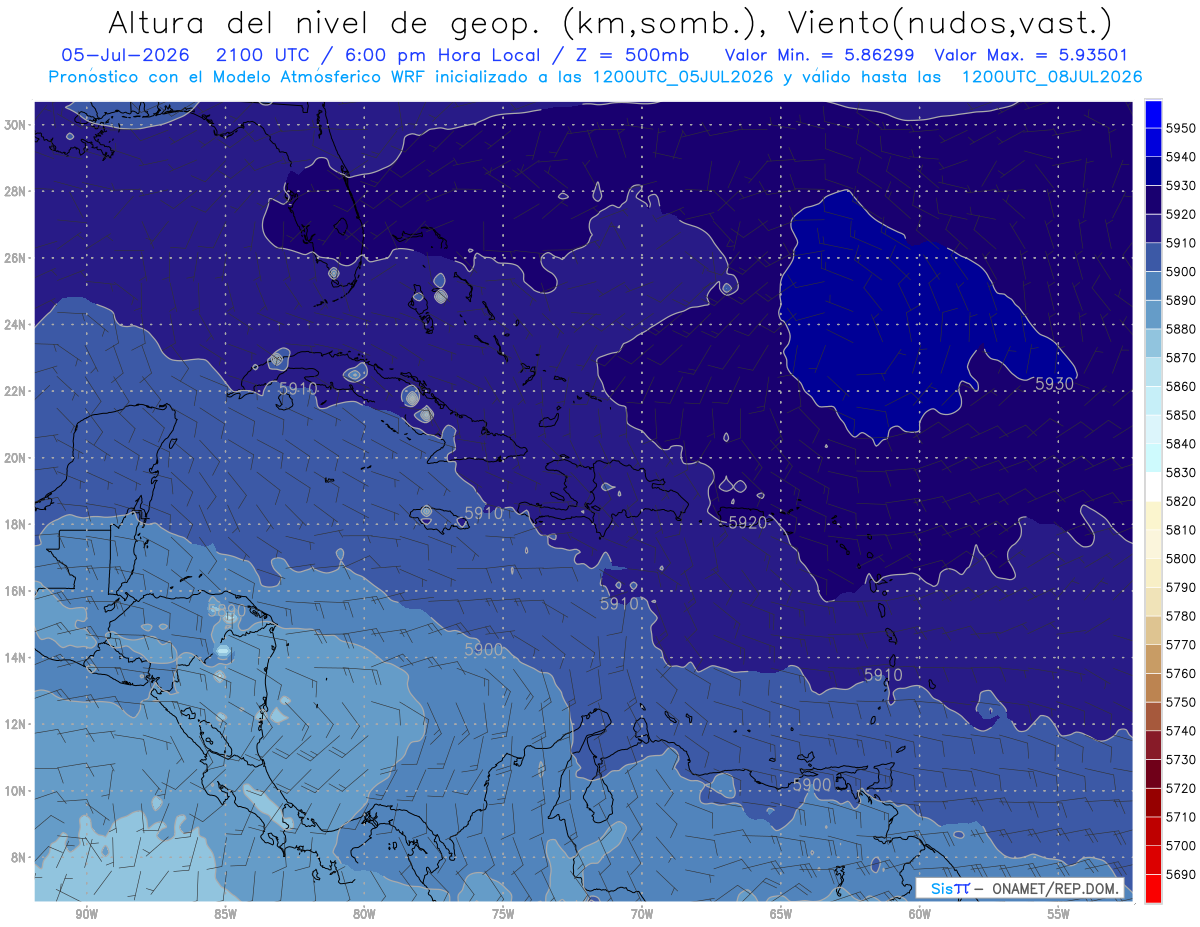Click the bright red swatch at the scale bottom

pos(1153,888)
